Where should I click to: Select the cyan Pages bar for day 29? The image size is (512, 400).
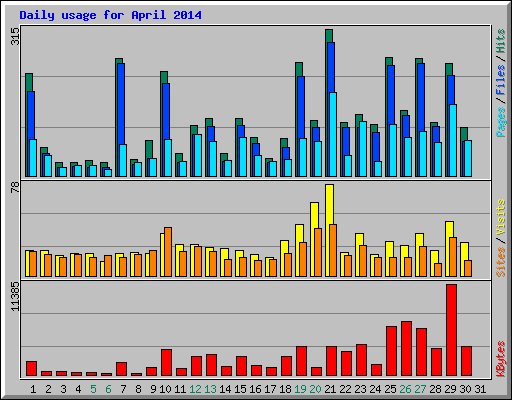tap(453, 140)
